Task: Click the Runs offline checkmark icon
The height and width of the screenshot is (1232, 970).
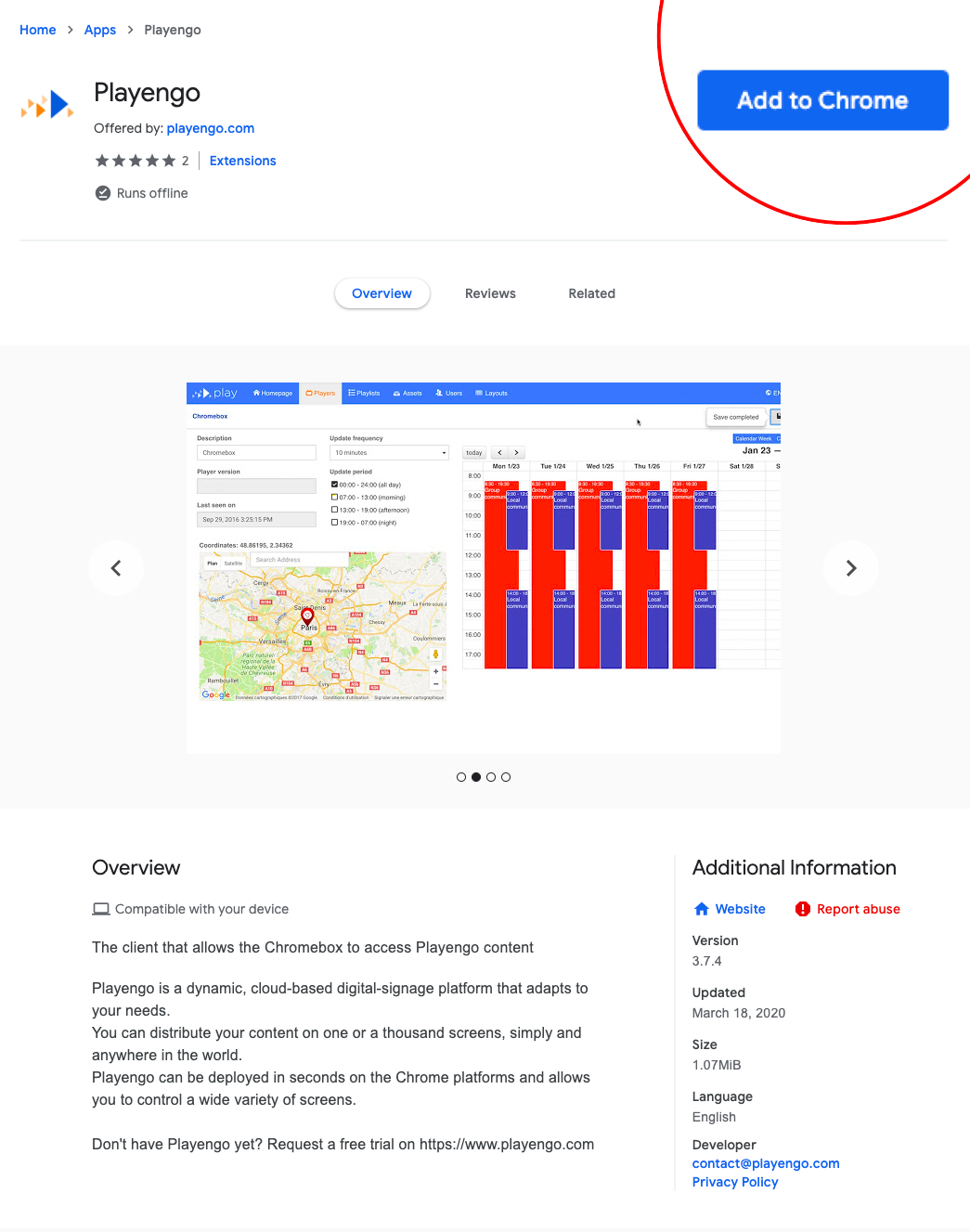Action: [x=103, y=193]
